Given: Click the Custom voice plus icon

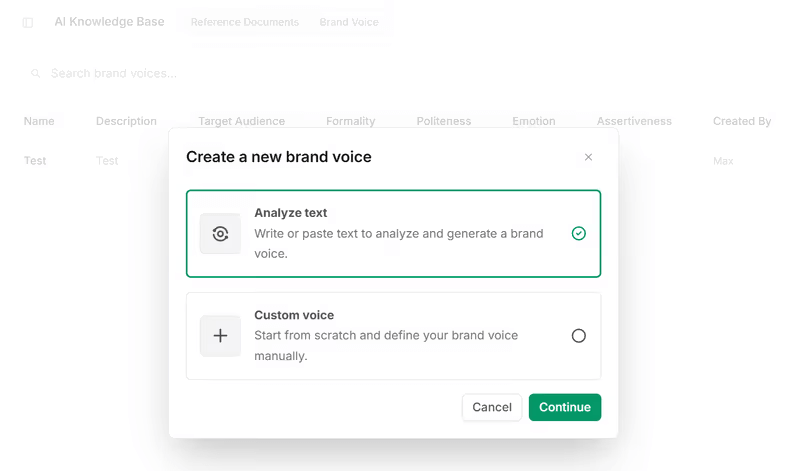Looking at the screenshot, I should tap(220, 336).
